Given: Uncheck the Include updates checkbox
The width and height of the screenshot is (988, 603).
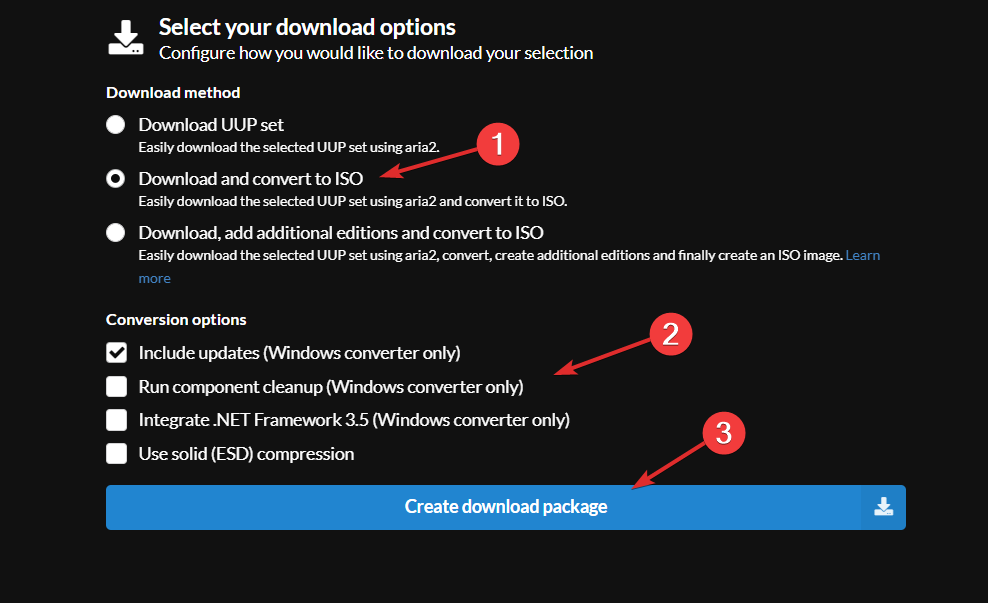Looking at the screenshot, I should [x=117, y=352].
